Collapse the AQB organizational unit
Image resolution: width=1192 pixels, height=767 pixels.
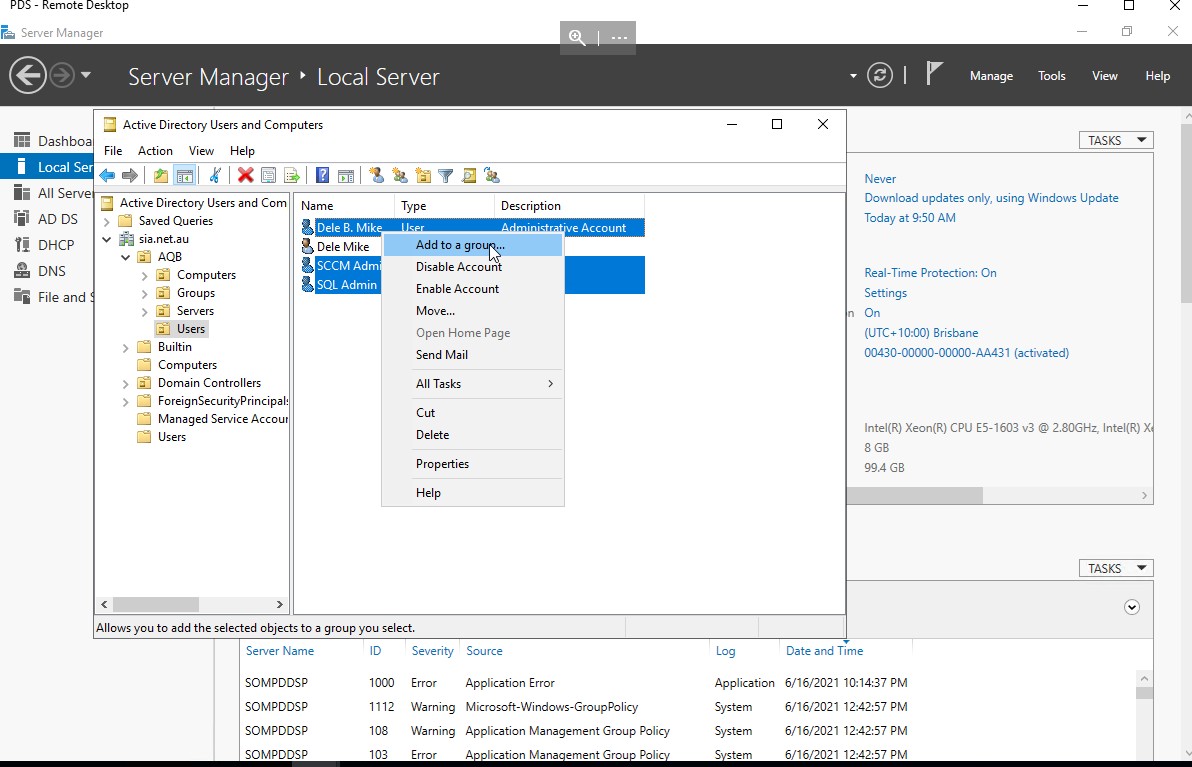[x=126, y=257]
